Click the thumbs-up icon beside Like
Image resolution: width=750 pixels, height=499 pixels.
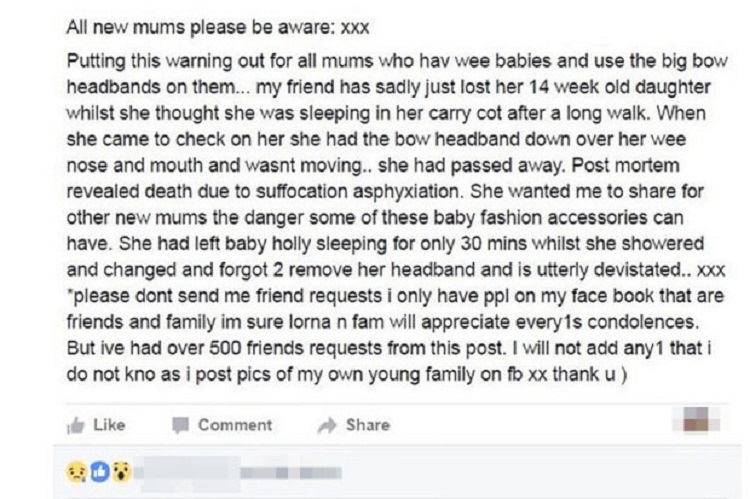click(x=76, y=425)
